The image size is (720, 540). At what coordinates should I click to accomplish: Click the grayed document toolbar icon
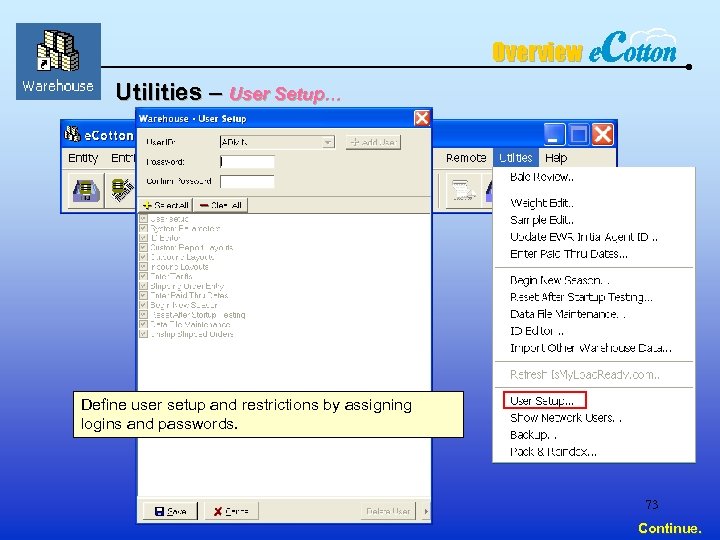462,190
